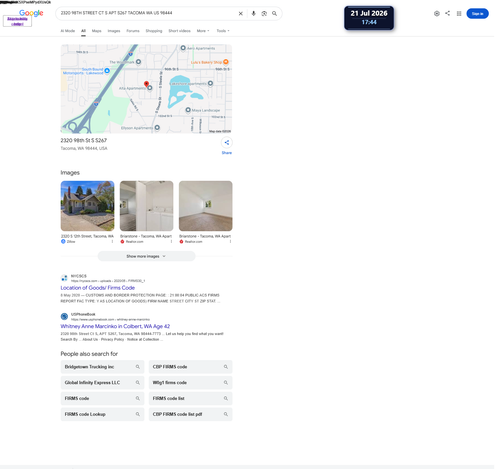Clear the search query with X icon
This screenshot has height=469, width=500.
[240, 14]
